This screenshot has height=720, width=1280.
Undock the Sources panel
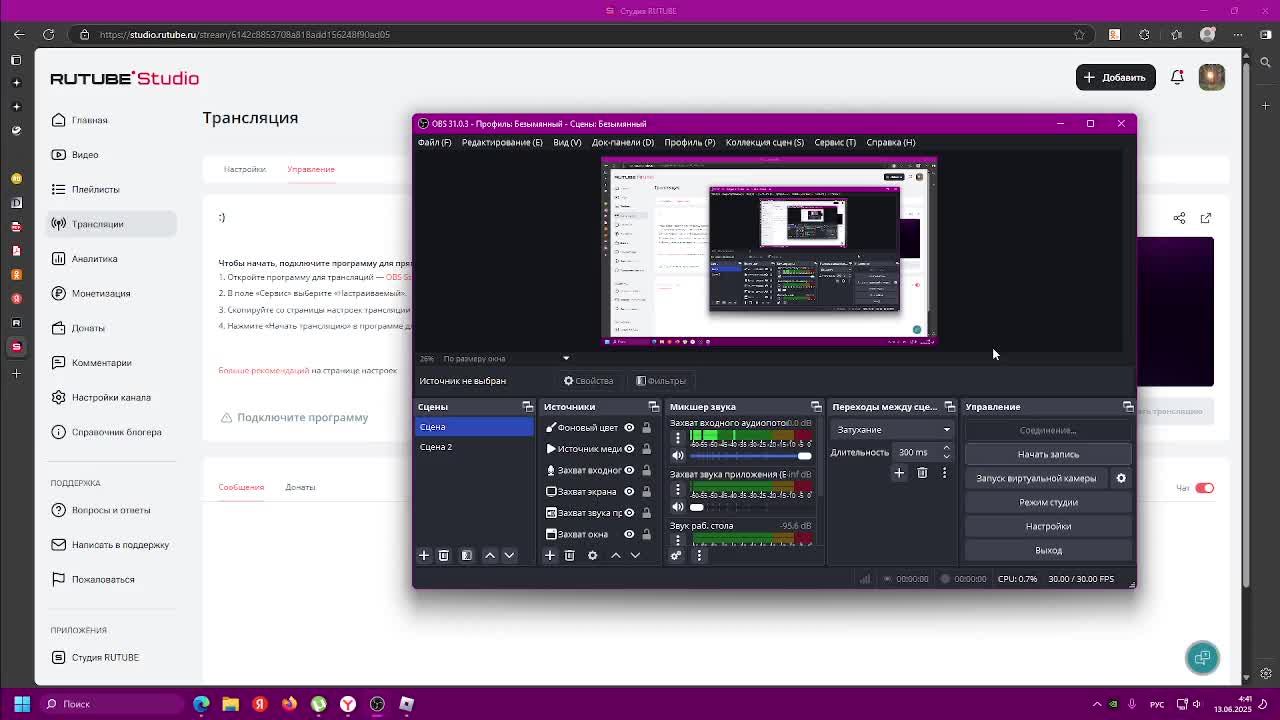coord(654,407)
